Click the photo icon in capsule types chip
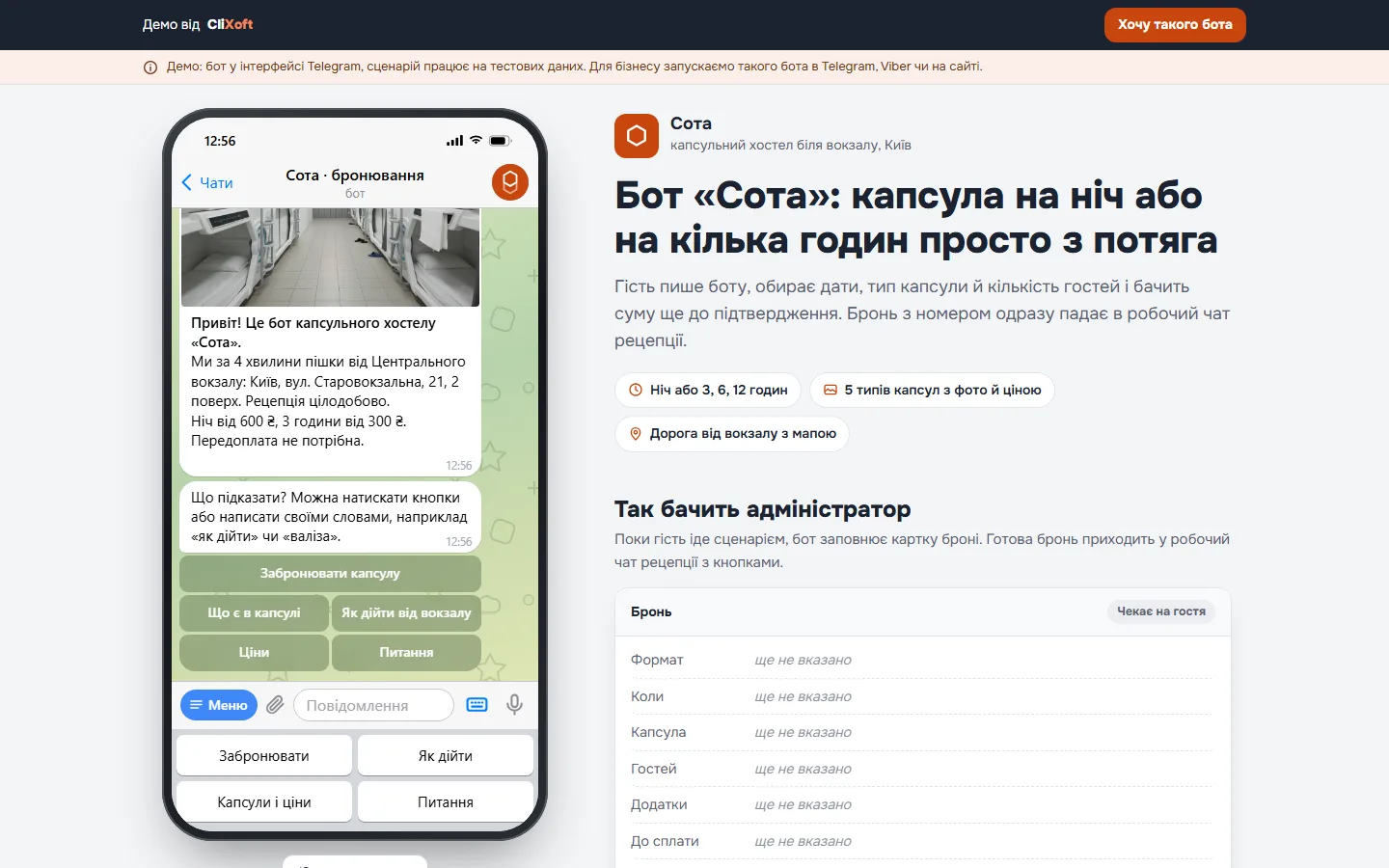Viewport: 1389px width, 868px height. click(831, 390)
